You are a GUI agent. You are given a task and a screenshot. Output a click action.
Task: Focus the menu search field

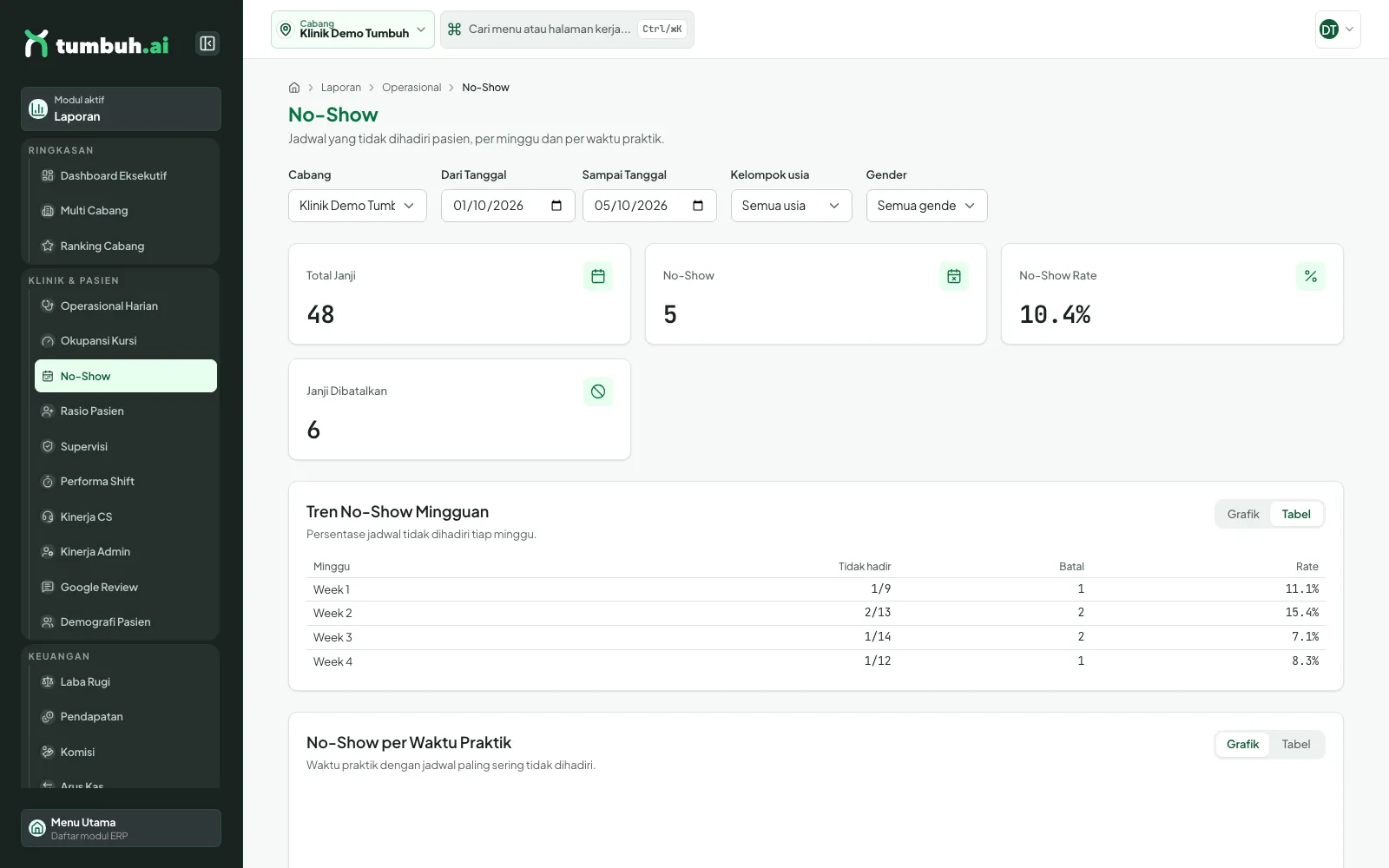(x=567, y=30)
